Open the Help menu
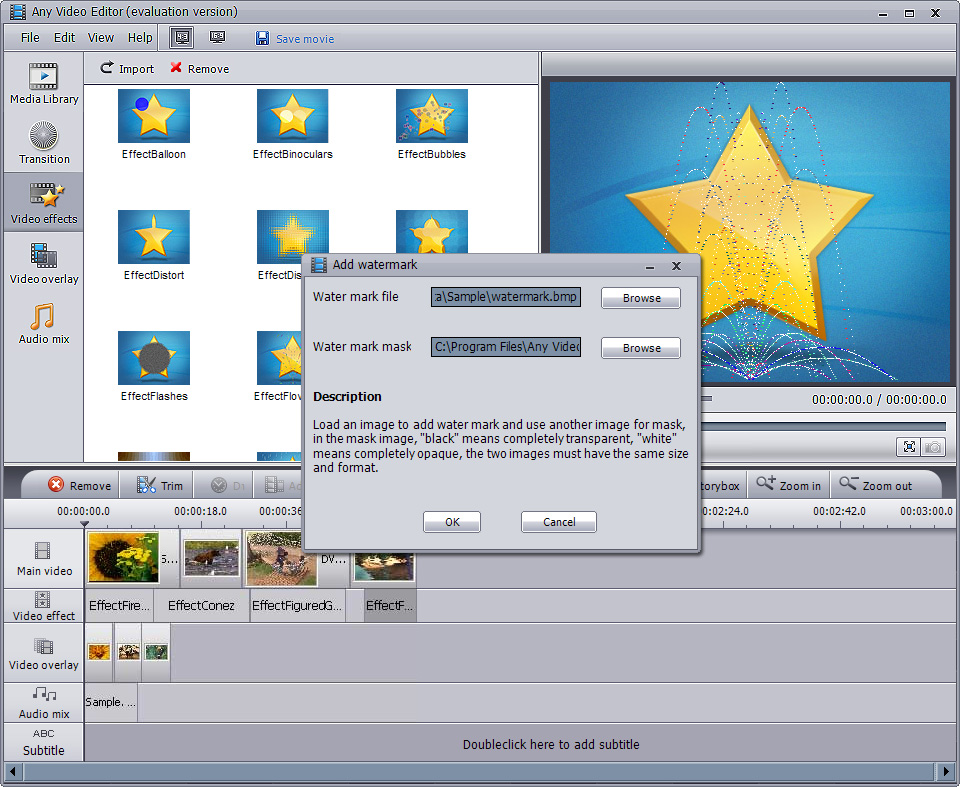Screen dimensions: 960x787 click(x=140, y=38)
